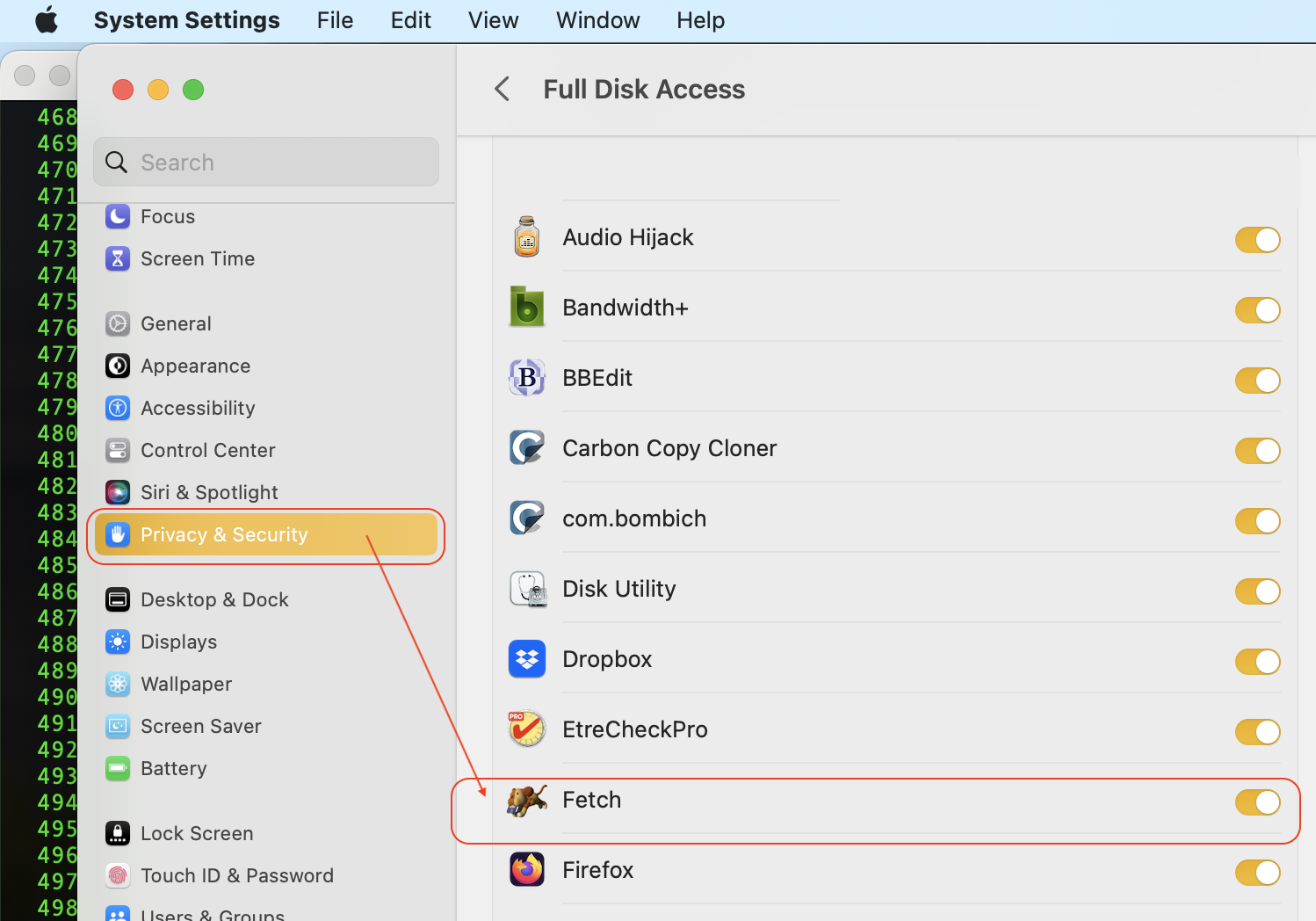This screenshot has height=921, width=1316.
Task: Open Screen Time settings
Action: tap(266, 258)
